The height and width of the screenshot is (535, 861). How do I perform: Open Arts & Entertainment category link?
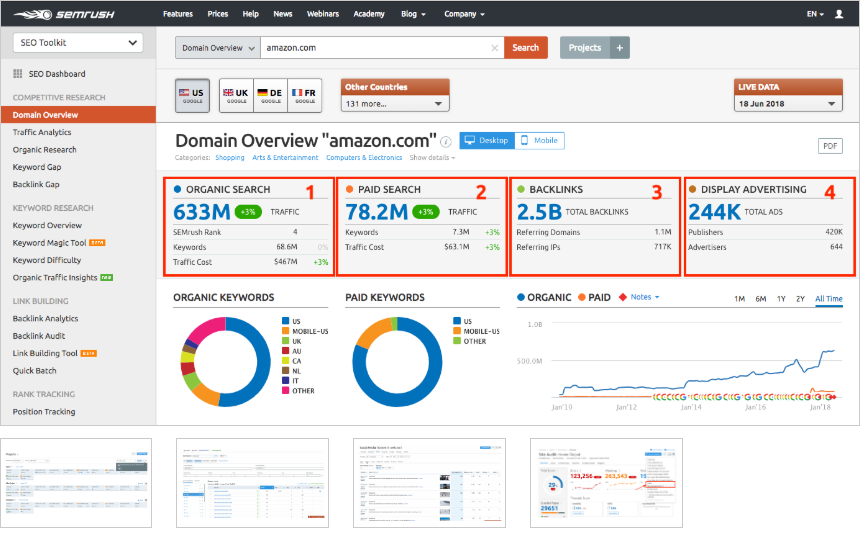[x=285, y=158]
